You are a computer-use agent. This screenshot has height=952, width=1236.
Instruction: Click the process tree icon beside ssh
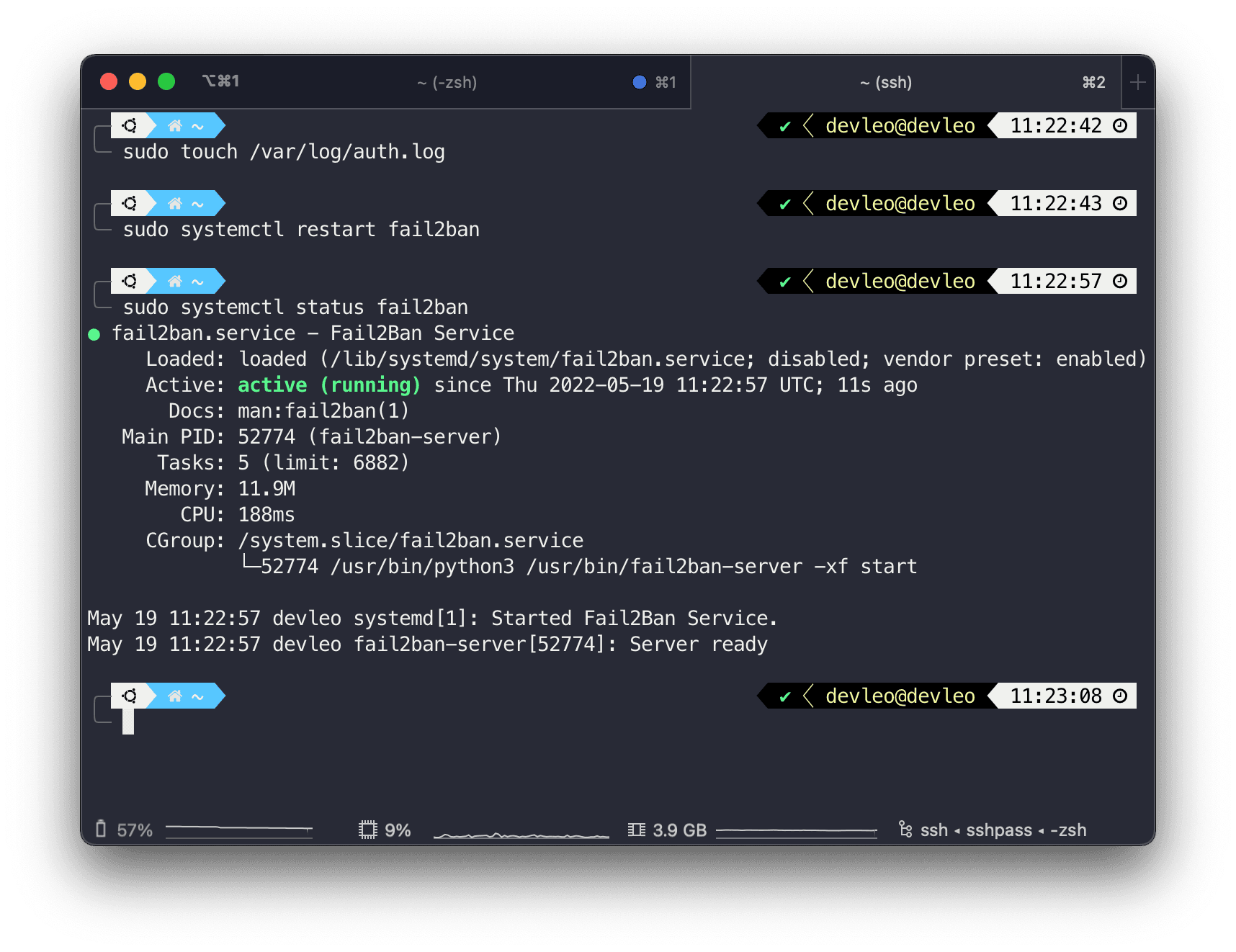(x=905, y=830)
